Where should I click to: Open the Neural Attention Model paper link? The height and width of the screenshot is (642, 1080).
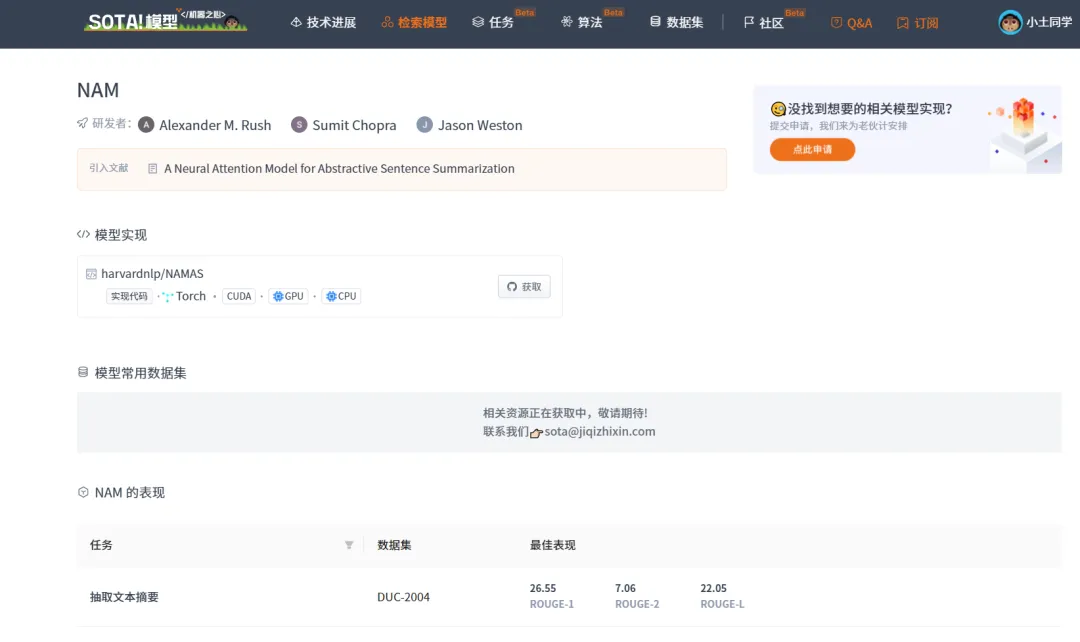tap(339, 169)
